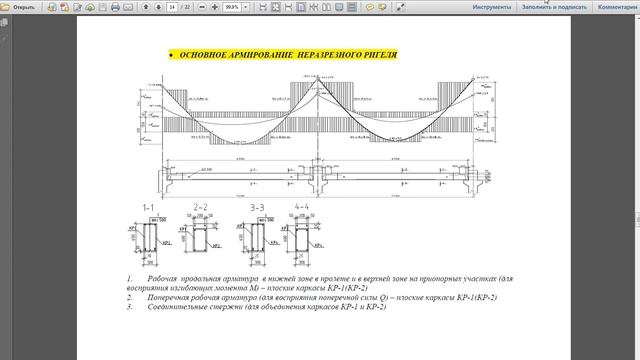Click the Открыть (Open) folder button
Viewport: 640px width, 360px height.
[x=18, y=7]
